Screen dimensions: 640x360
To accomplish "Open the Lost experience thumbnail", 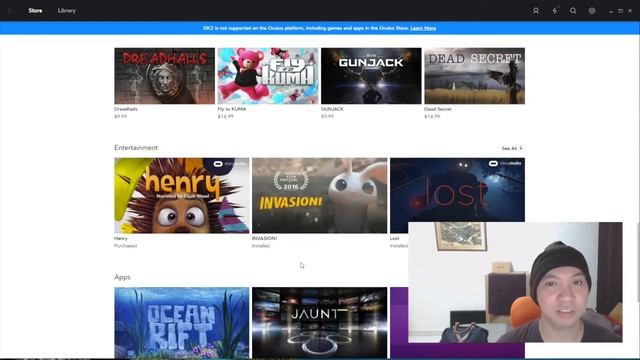I will [x=458, y=190].
